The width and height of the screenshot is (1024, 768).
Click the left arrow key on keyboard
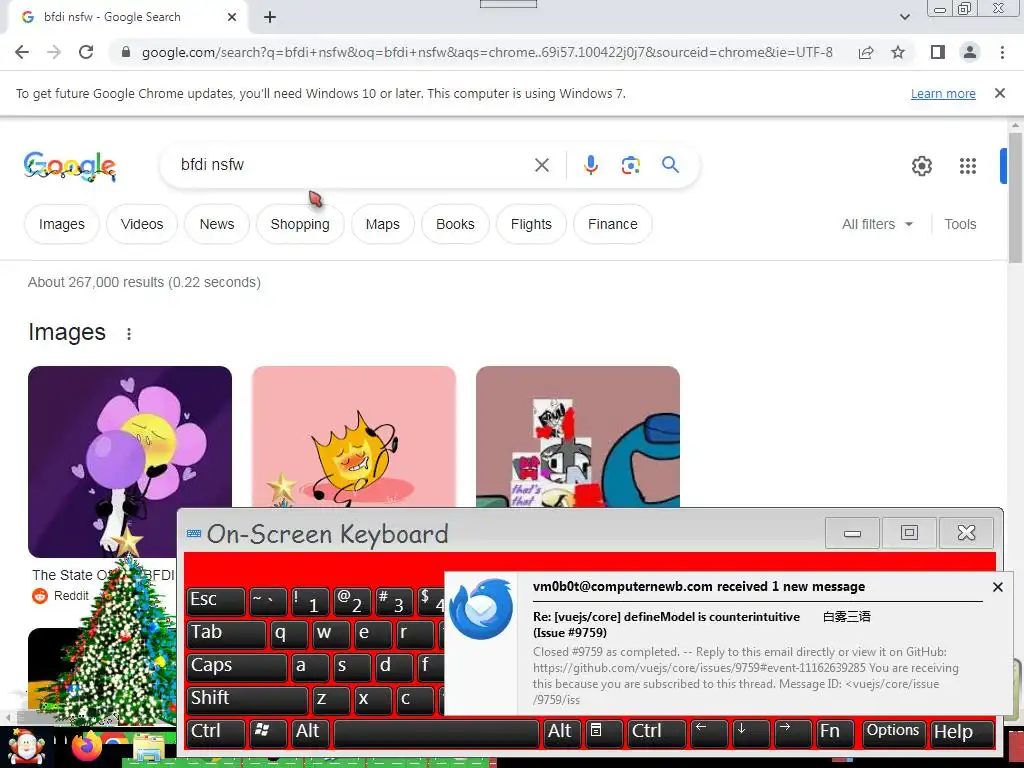tap(708, 732)
